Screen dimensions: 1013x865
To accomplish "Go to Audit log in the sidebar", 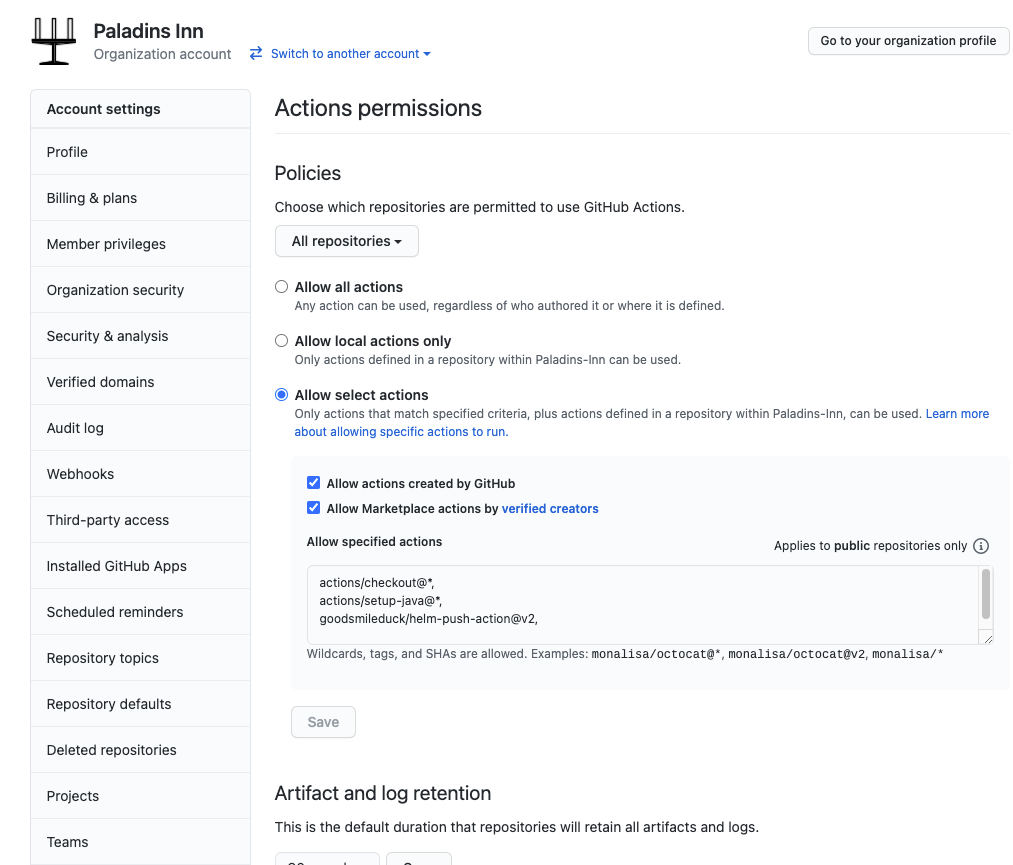I will point(140,428).
